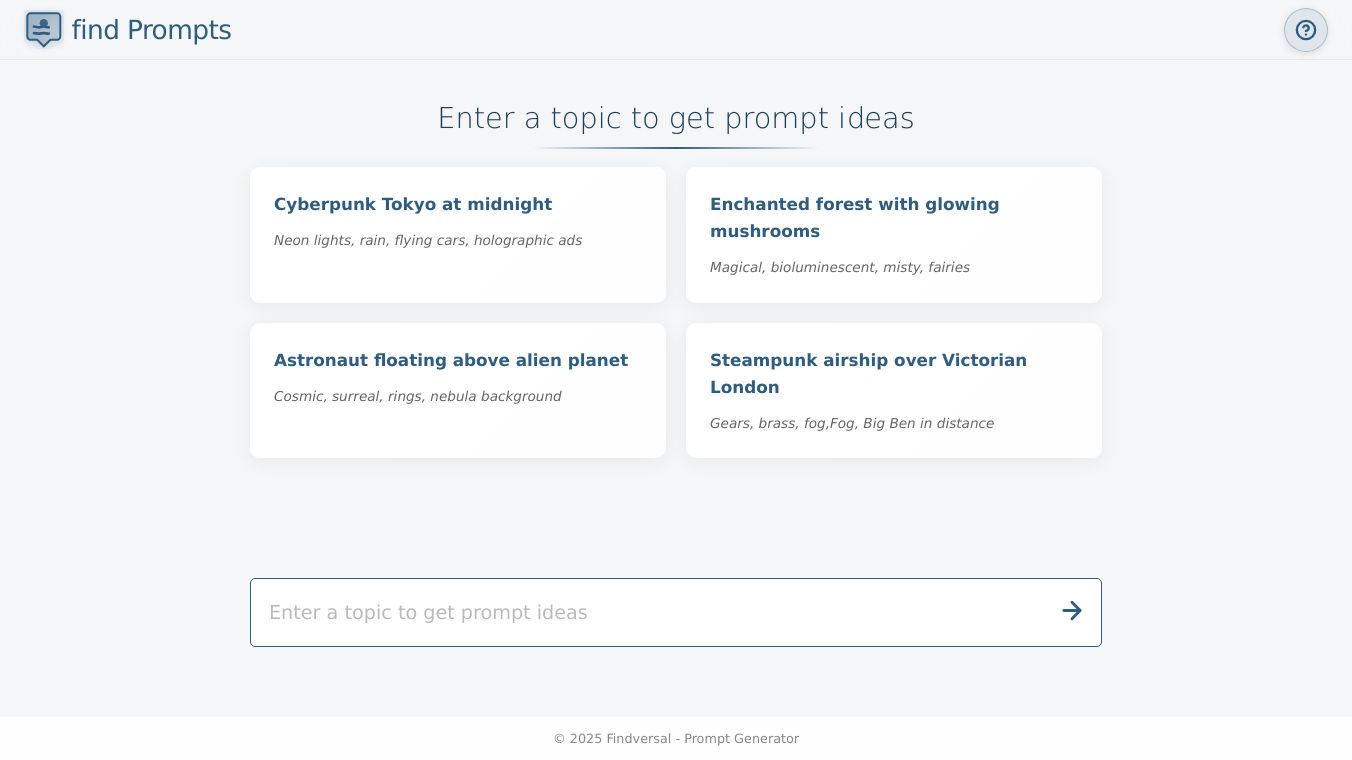Click the find Prompts logo icon
This screenshot has width=1352, height=760.
[43, 29]
